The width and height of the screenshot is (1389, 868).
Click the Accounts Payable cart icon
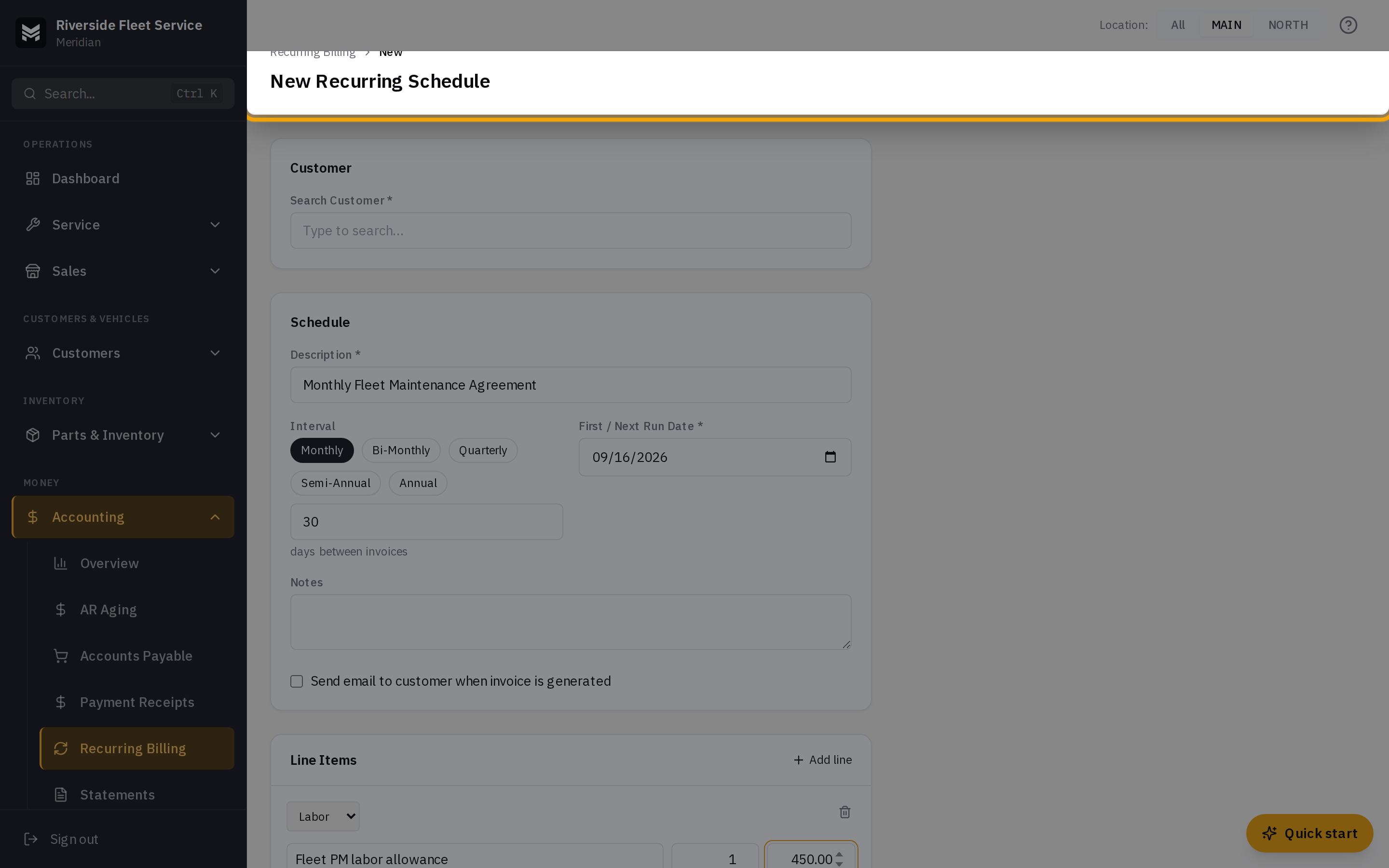click(x=61, y=656)
